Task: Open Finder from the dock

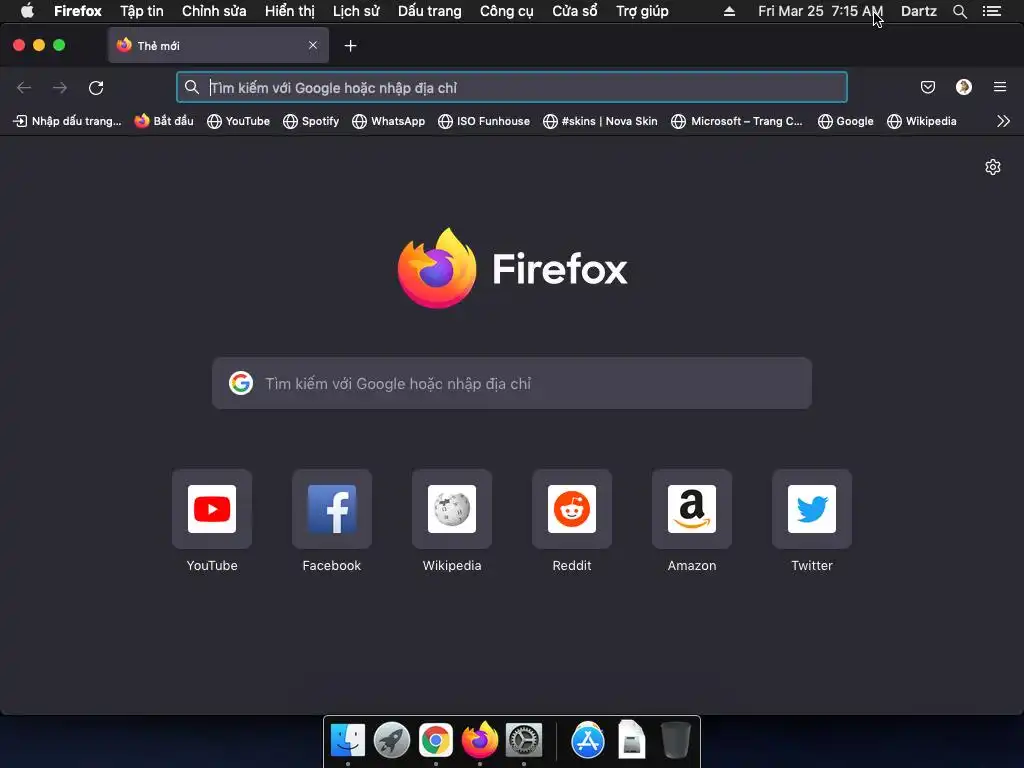Action: click(347, 740)
